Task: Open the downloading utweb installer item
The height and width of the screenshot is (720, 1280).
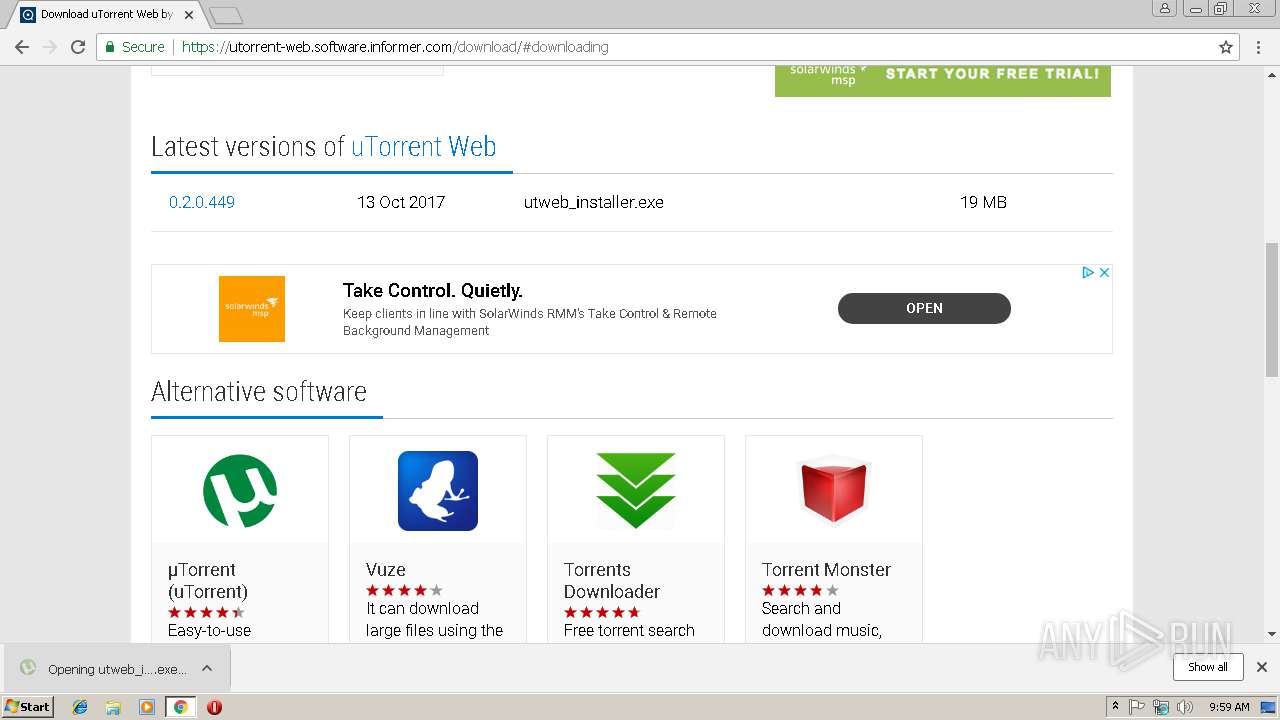Action: pos(105,669)
